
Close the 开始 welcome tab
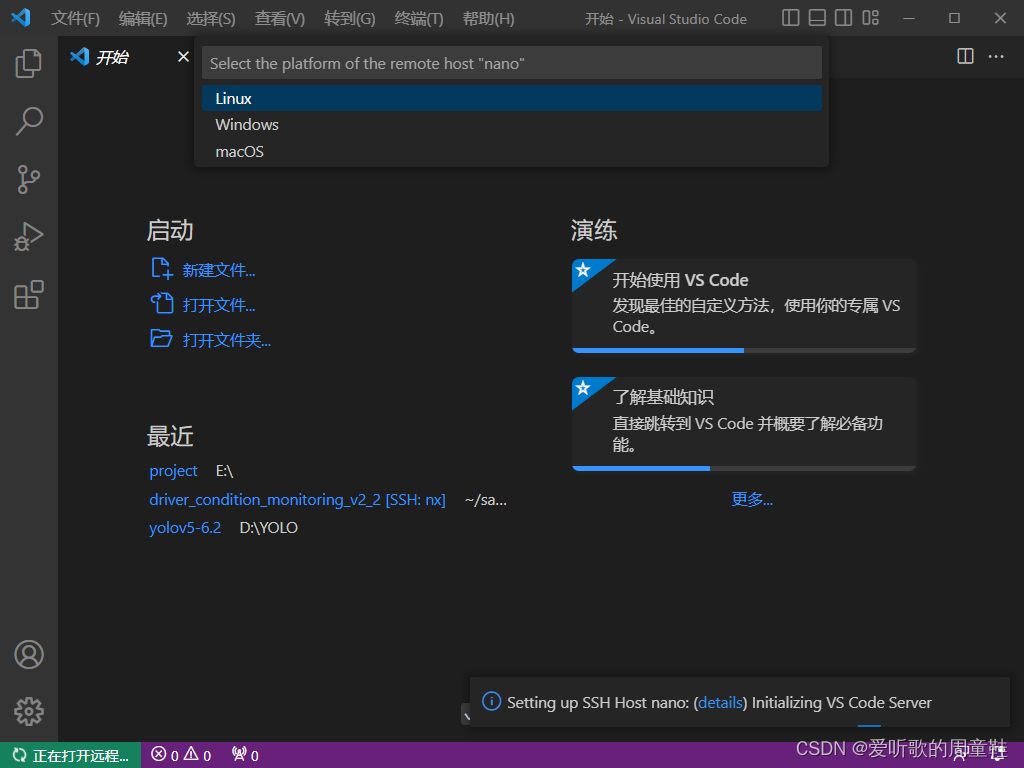coord(184,57)
